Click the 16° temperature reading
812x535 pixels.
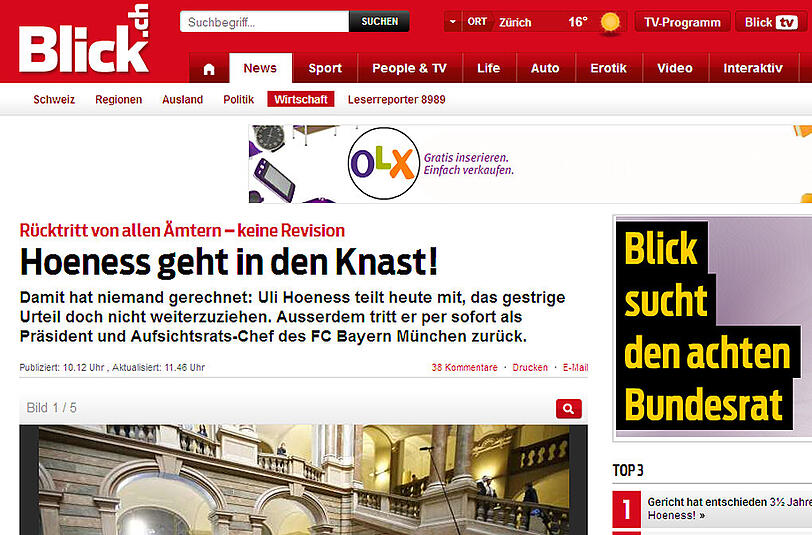(x=578, y=22)
